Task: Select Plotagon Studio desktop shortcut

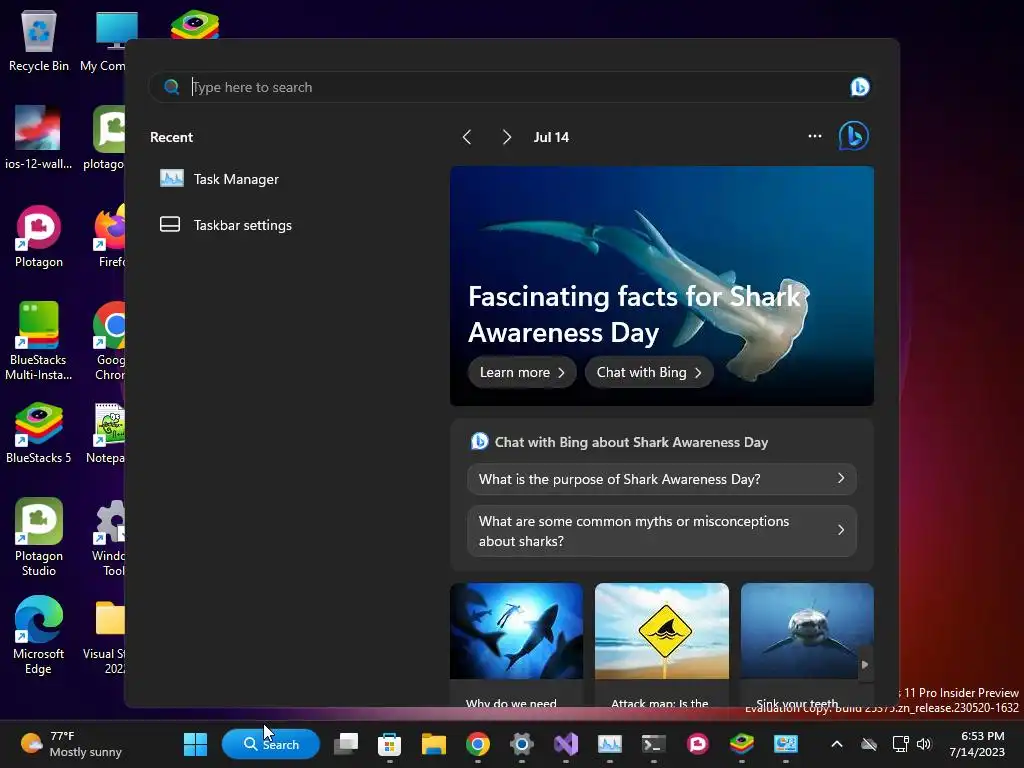Action: click(x=39, y=537)
